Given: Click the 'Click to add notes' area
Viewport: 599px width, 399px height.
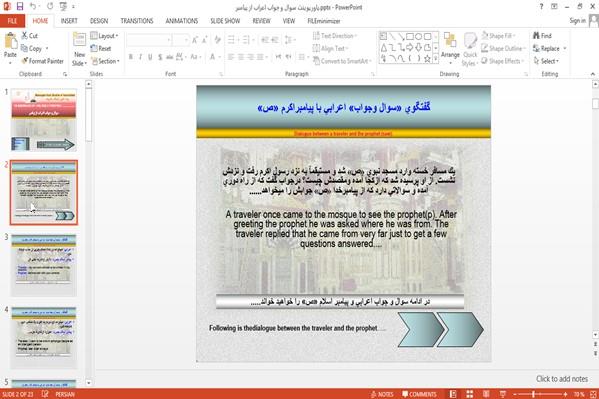Looking at the screenshot, I should tap(562, 378).
